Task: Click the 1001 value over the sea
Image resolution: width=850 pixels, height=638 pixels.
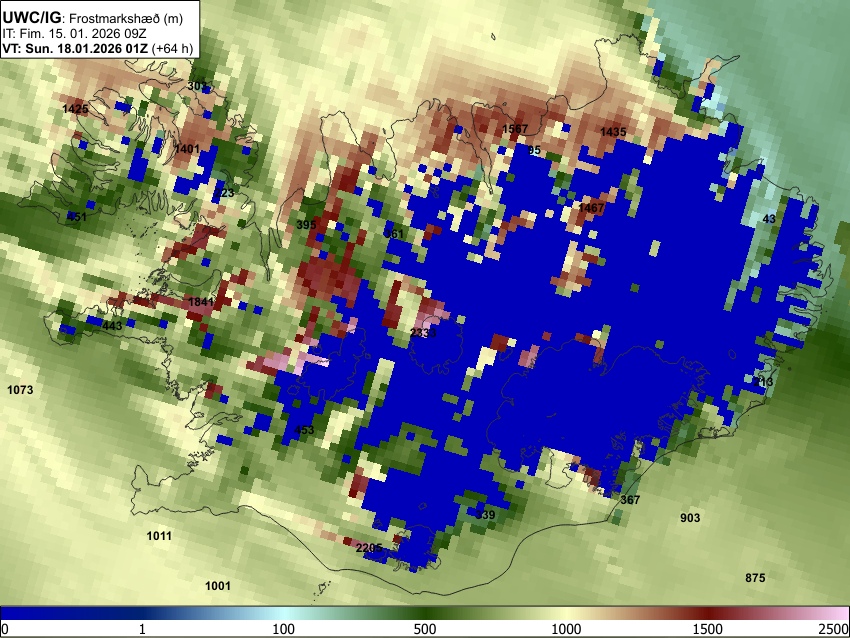Action: pos(218,586)
